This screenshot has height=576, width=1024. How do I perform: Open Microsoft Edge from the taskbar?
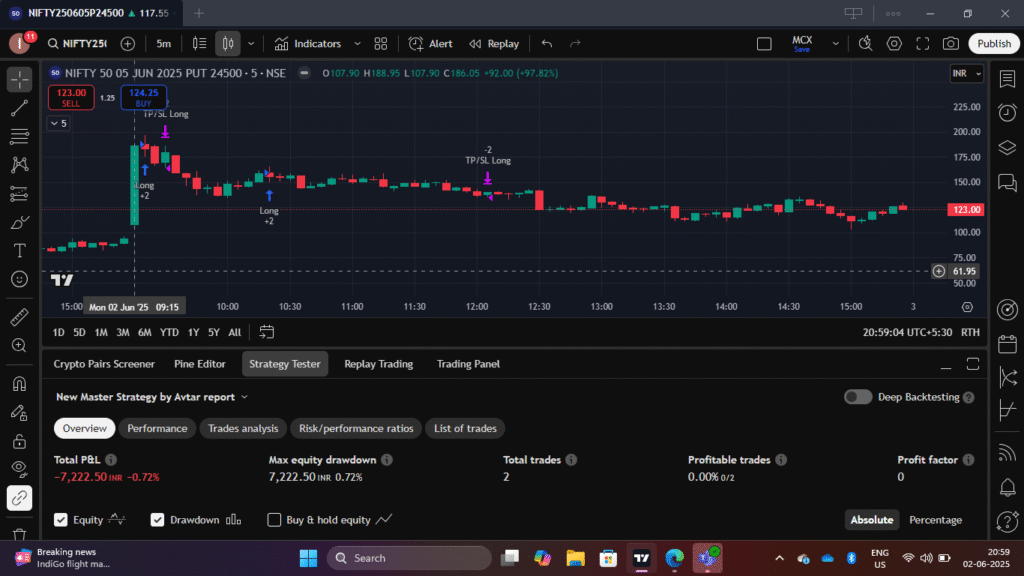coord(675,558)
